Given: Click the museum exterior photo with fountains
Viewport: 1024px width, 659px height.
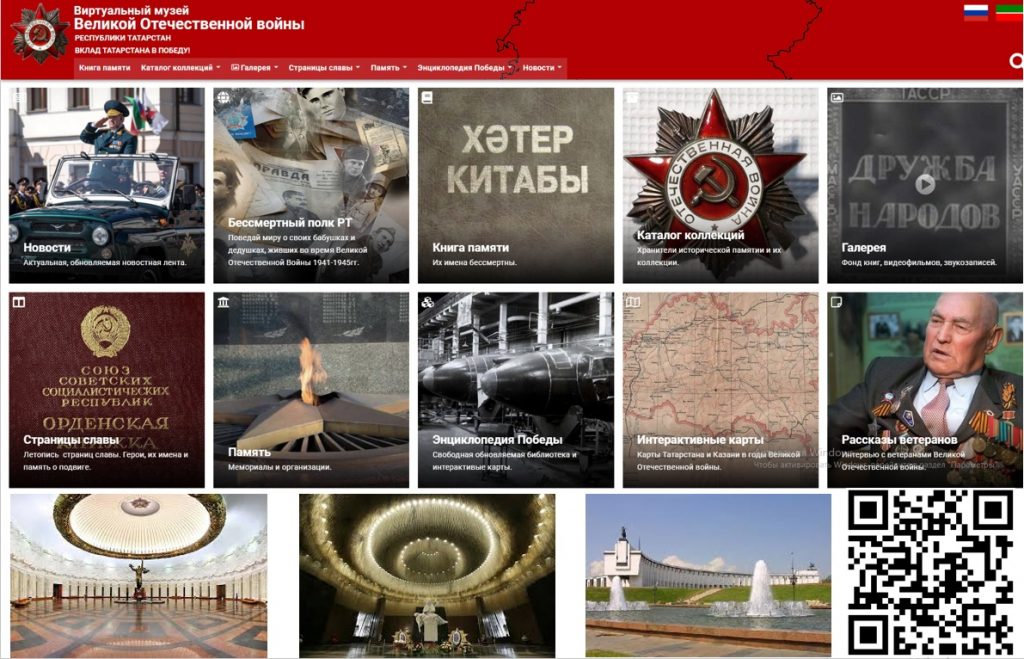Looking at the screenshot, I should click(x=708, y=575).
